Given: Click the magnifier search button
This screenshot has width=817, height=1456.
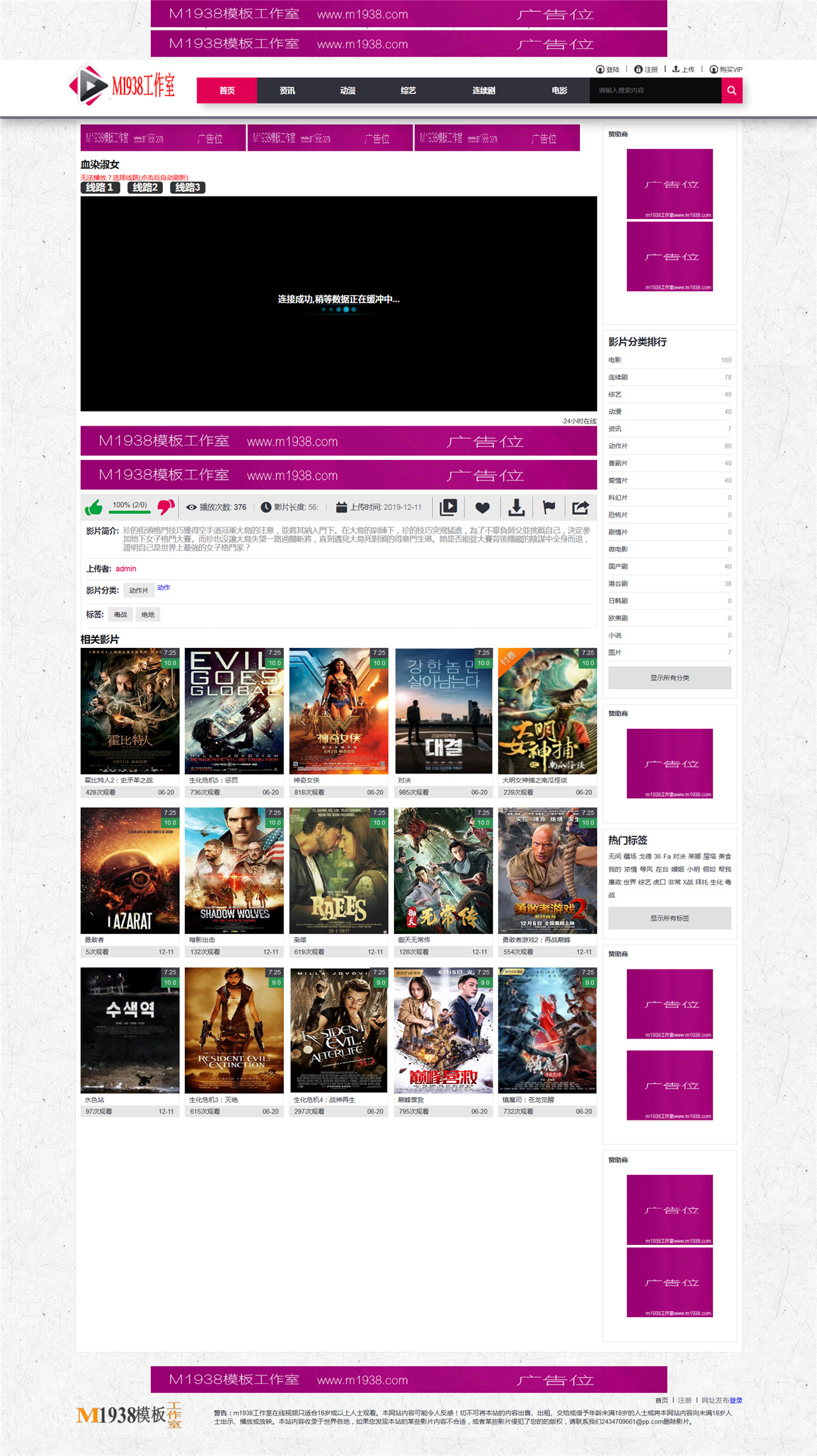Looking at the screenshot, I should click(732, 91).
